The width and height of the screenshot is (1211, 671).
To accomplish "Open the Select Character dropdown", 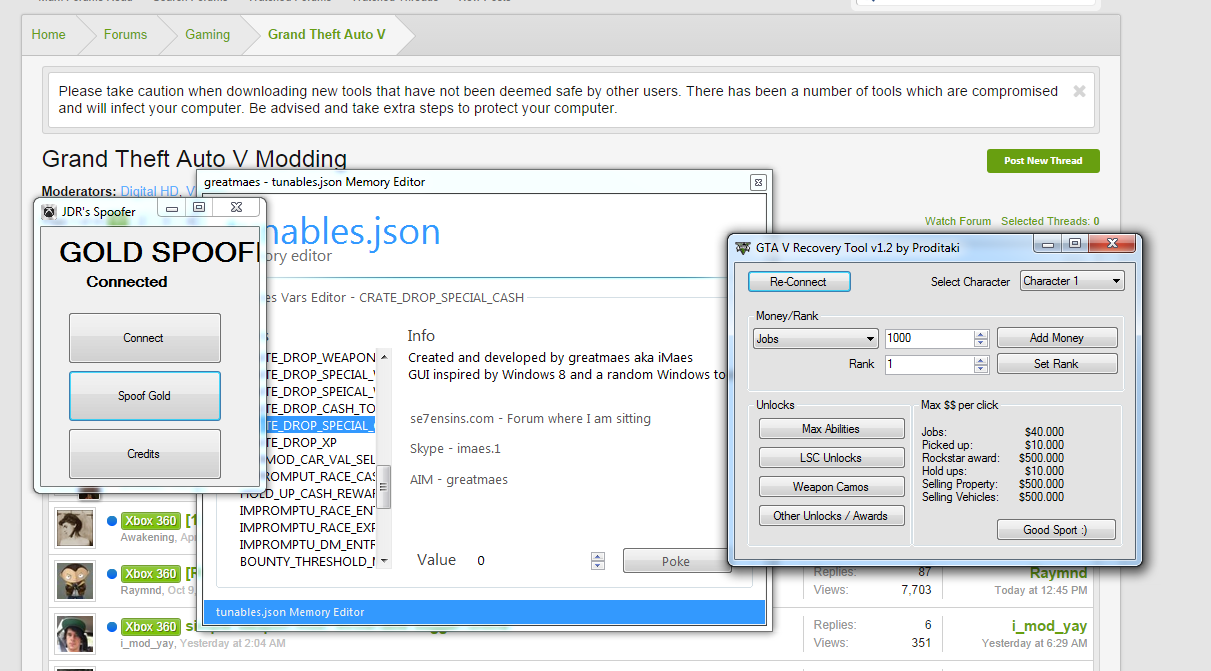I will [x=1116, y=281].
